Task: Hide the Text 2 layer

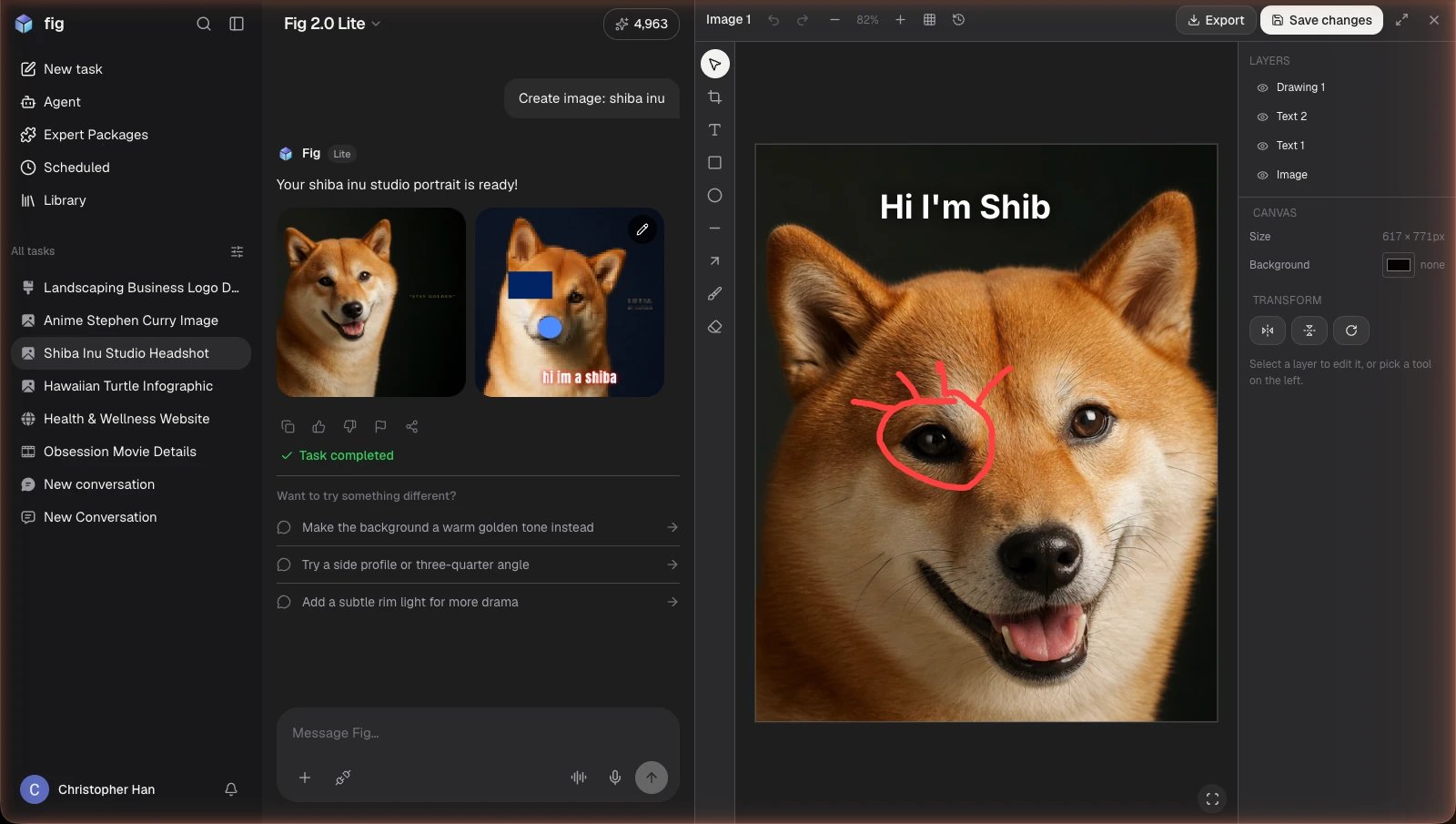Action: point(1262,117)
